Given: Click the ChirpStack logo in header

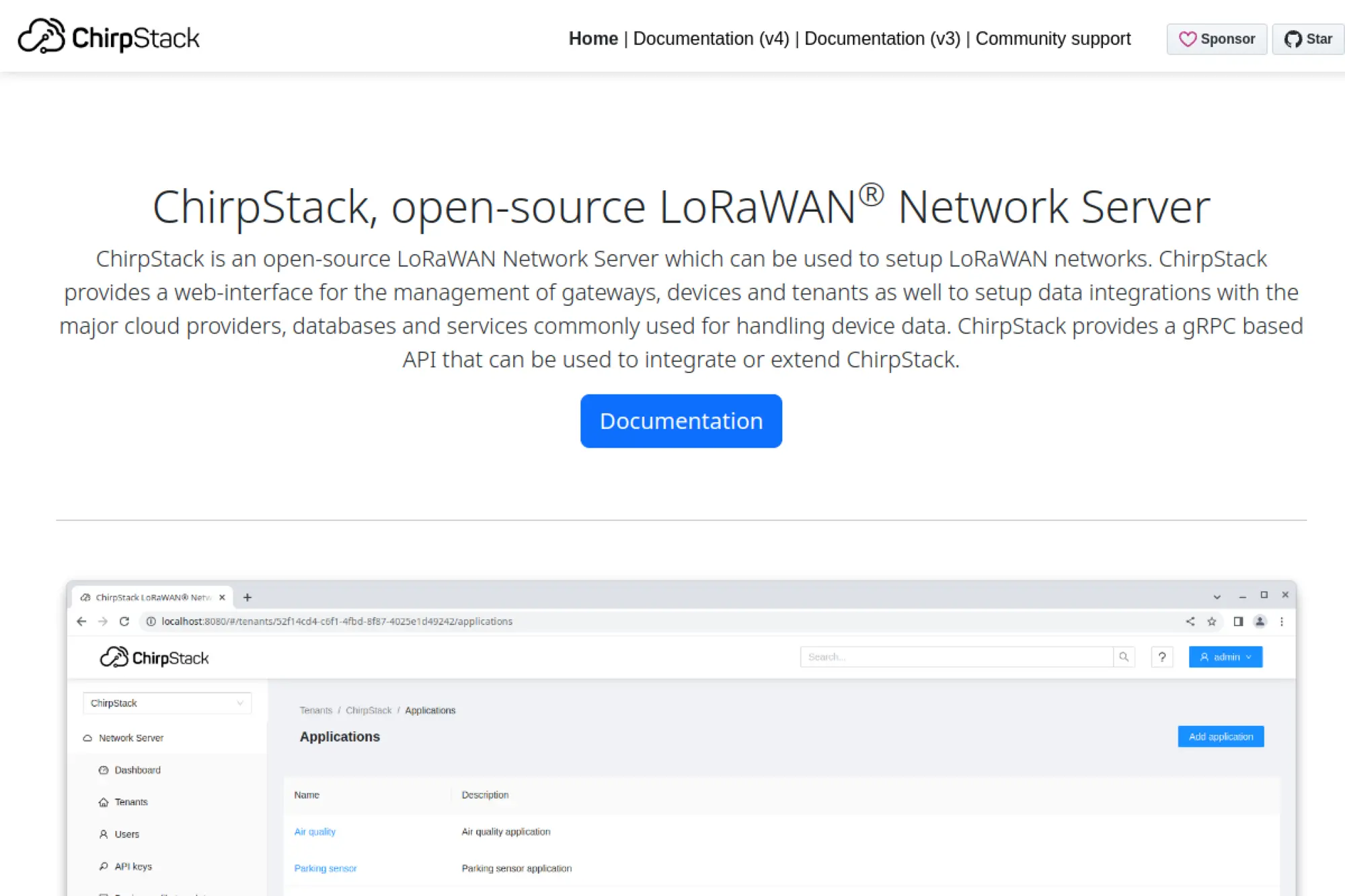Looking at the screenshot, I should pyautogui.click(x=108, y=37).
